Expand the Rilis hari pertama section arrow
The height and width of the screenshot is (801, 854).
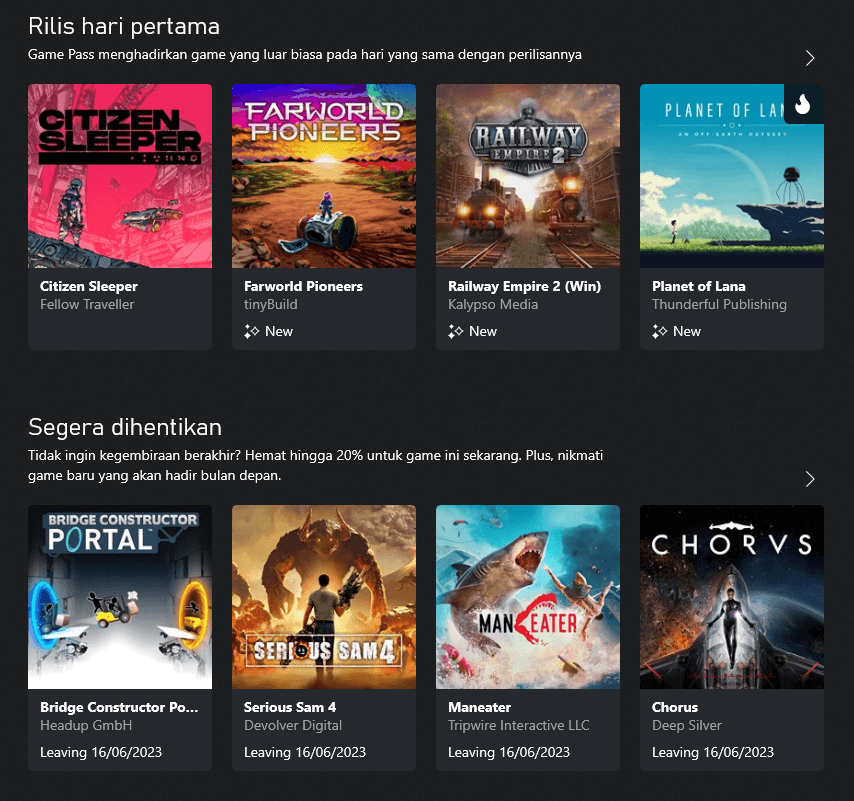[x=810, y=58]
